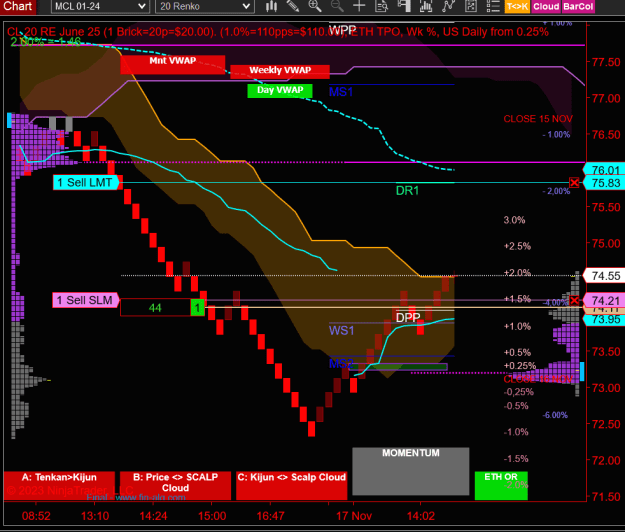Open the strategies line-graph icon

point(448,6)
